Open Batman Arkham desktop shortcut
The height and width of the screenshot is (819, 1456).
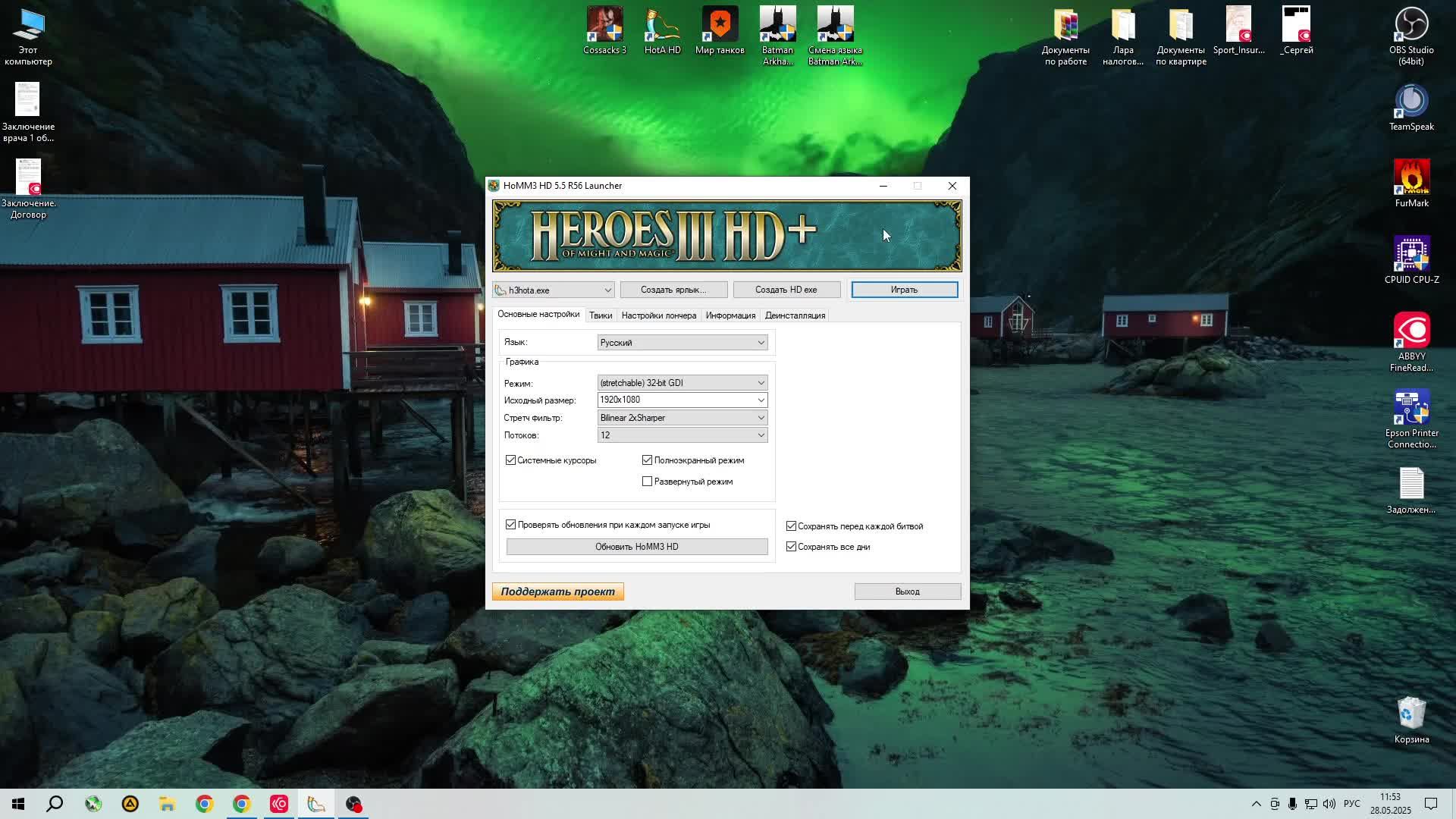click(x=777, y=36)
